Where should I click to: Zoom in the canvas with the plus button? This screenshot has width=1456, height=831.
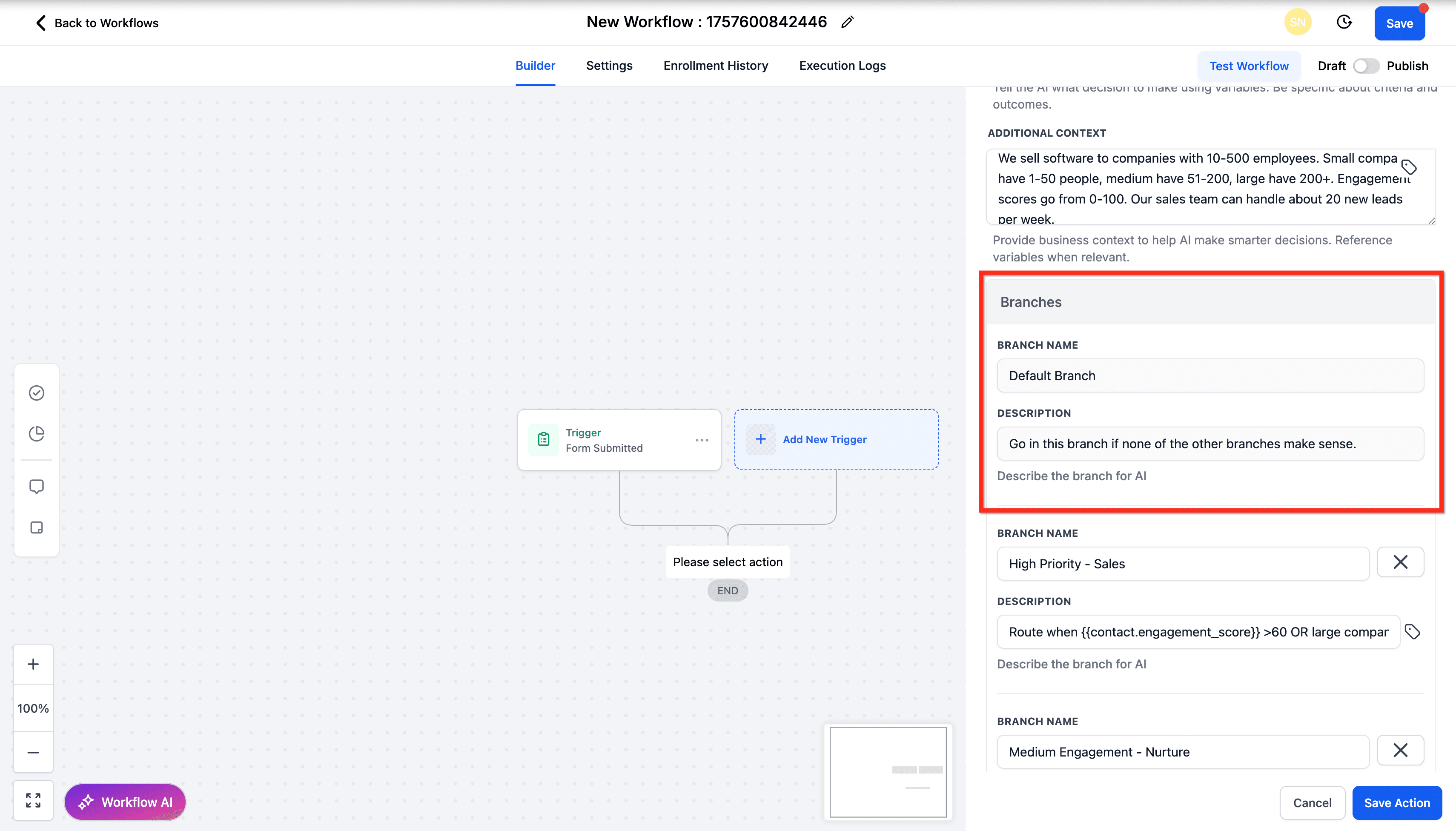[x=33, y=665]
